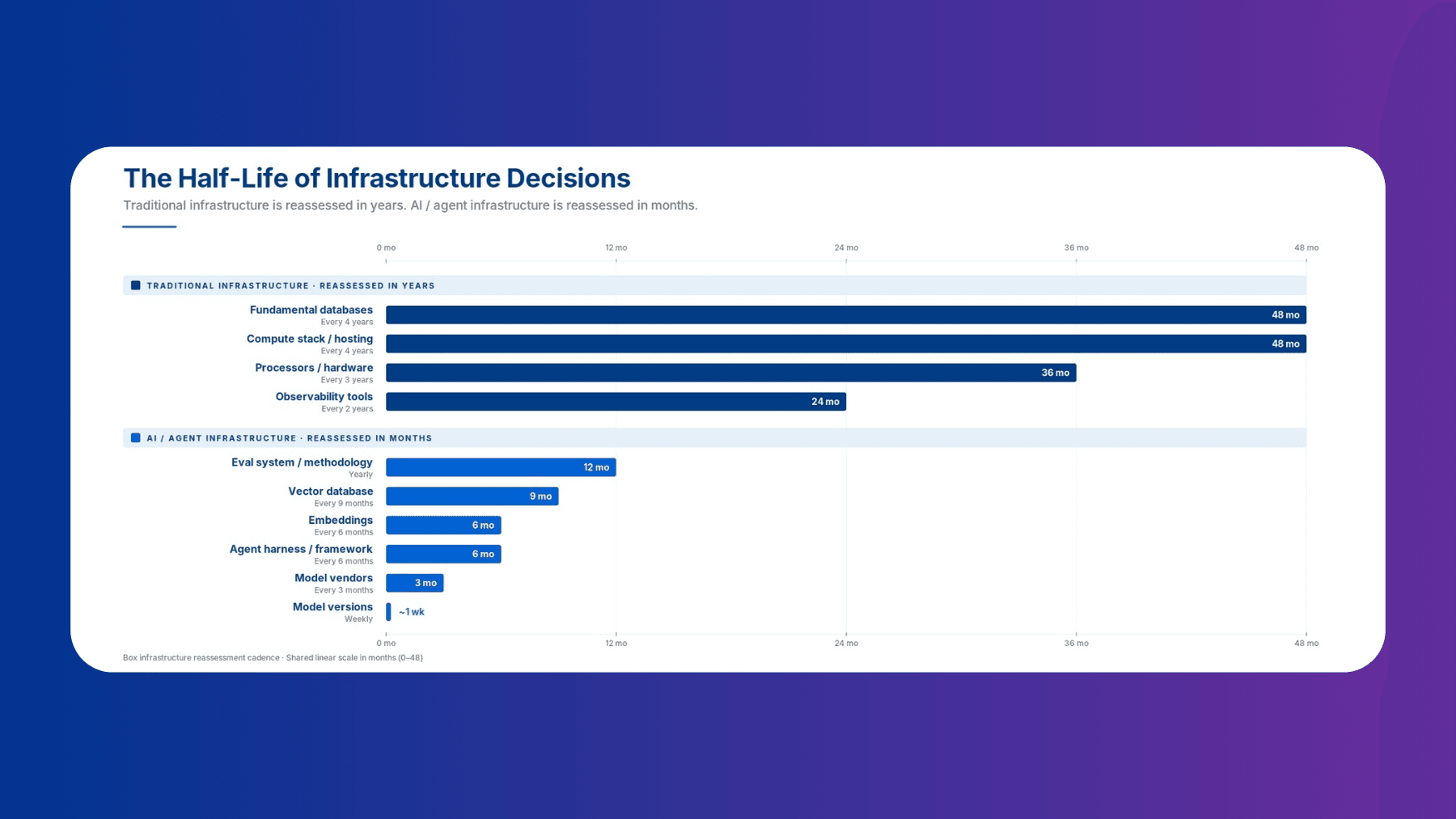Click "Yearly" under Eval system / methodology
Viewport: 1456px width, 819px height.
361,475
